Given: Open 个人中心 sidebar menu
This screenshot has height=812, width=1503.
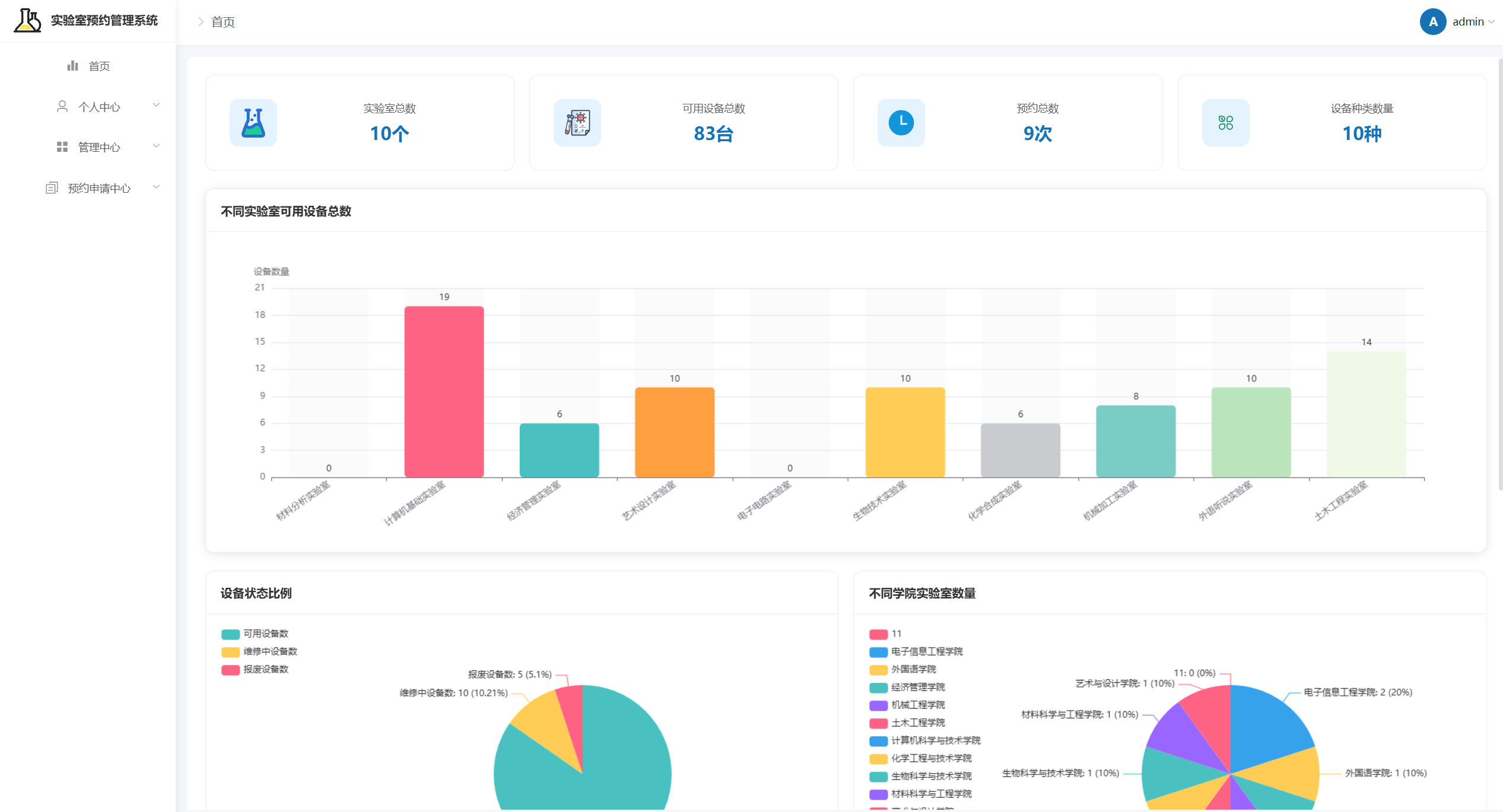Looking at the screenshot, I should [88, 107].
